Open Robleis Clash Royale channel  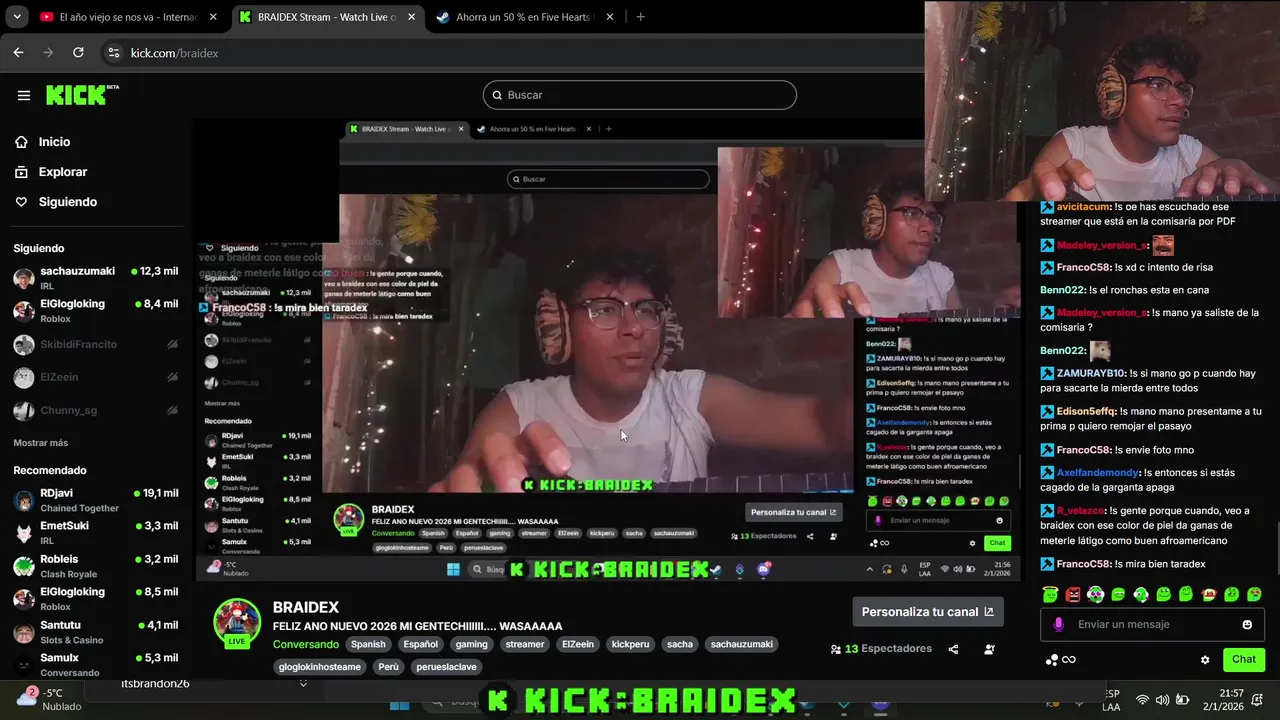click(95, 566)
